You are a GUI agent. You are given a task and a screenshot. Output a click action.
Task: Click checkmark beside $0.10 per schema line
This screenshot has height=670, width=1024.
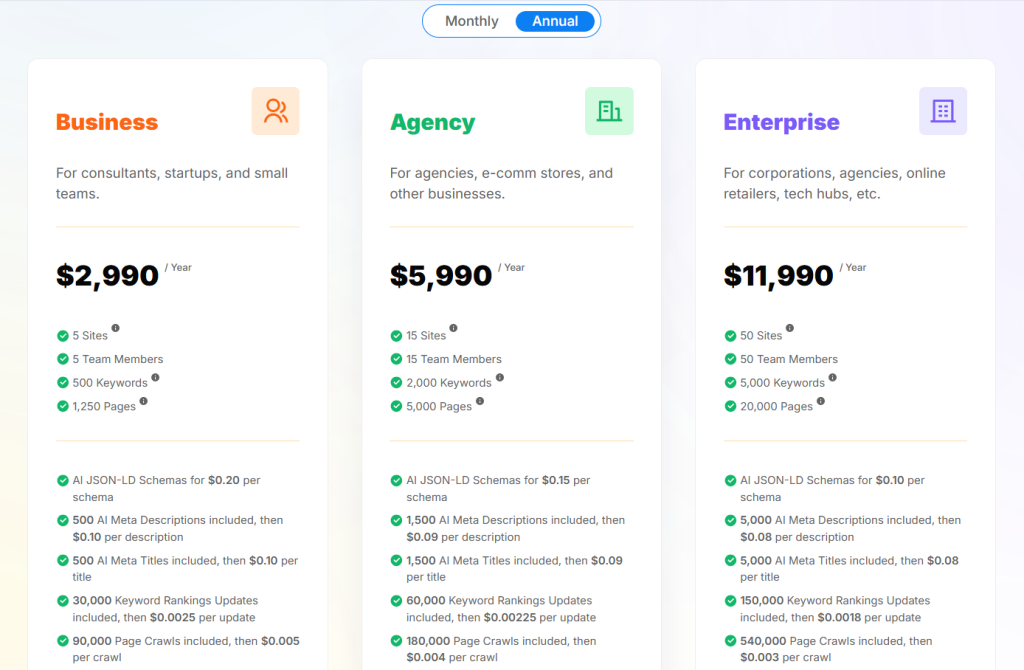click(730, 481)
